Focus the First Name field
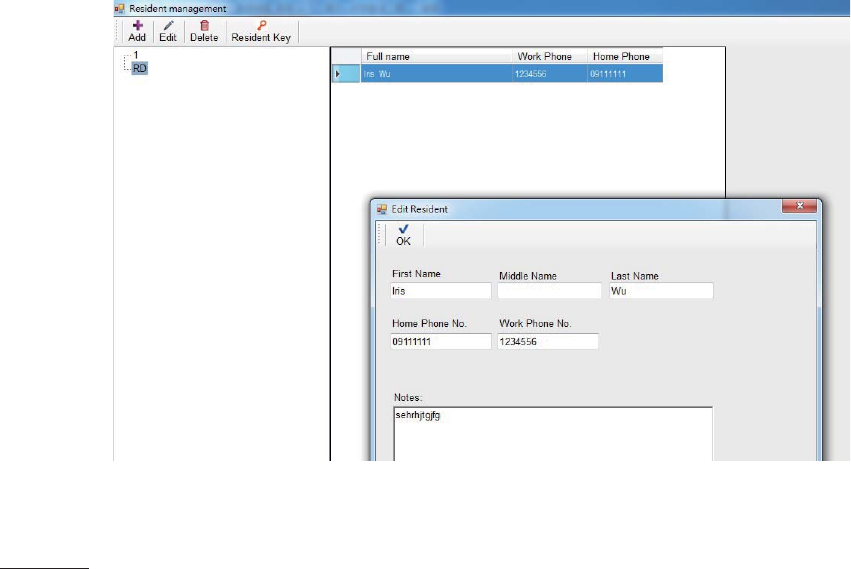 click(441, 290)
